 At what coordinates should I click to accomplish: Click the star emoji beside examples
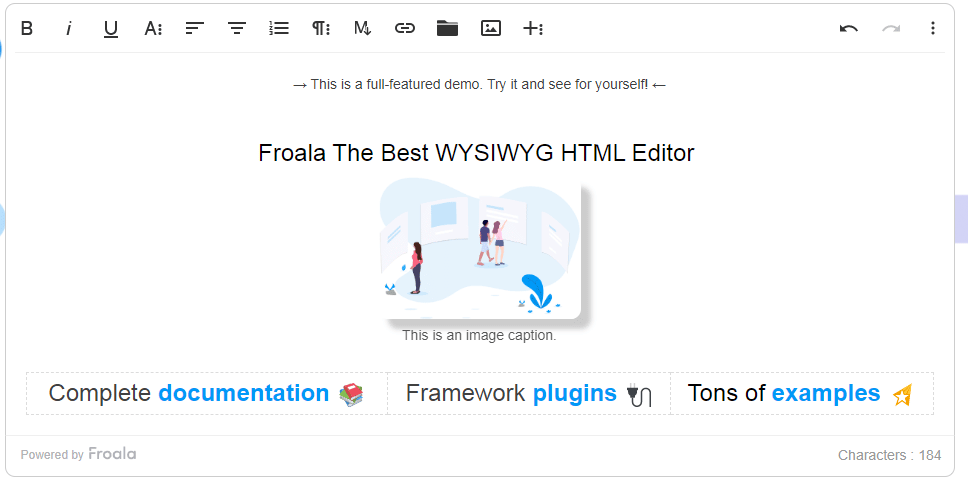[902, 394]
